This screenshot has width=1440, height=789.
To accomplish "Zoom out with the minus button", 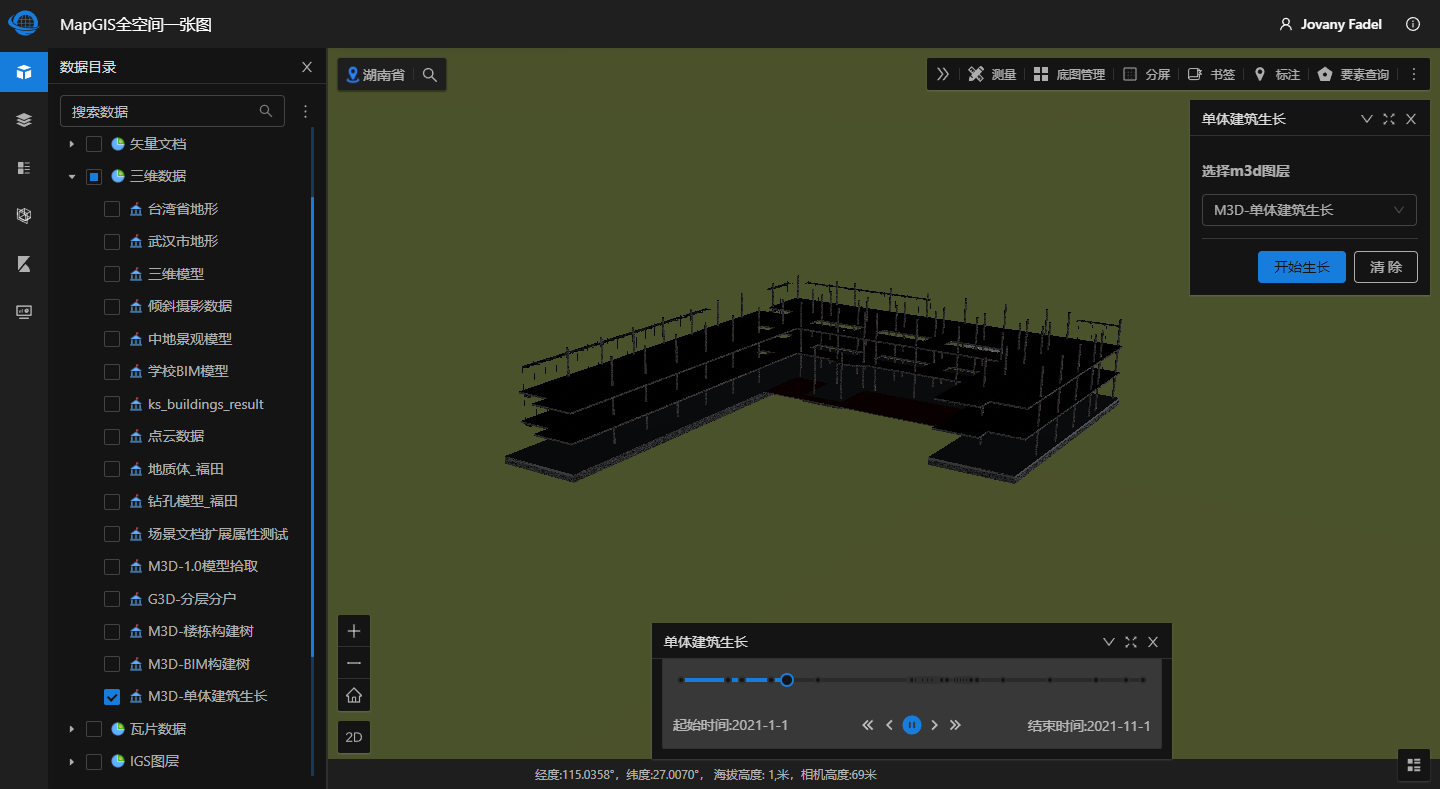I will click(354, 663).
